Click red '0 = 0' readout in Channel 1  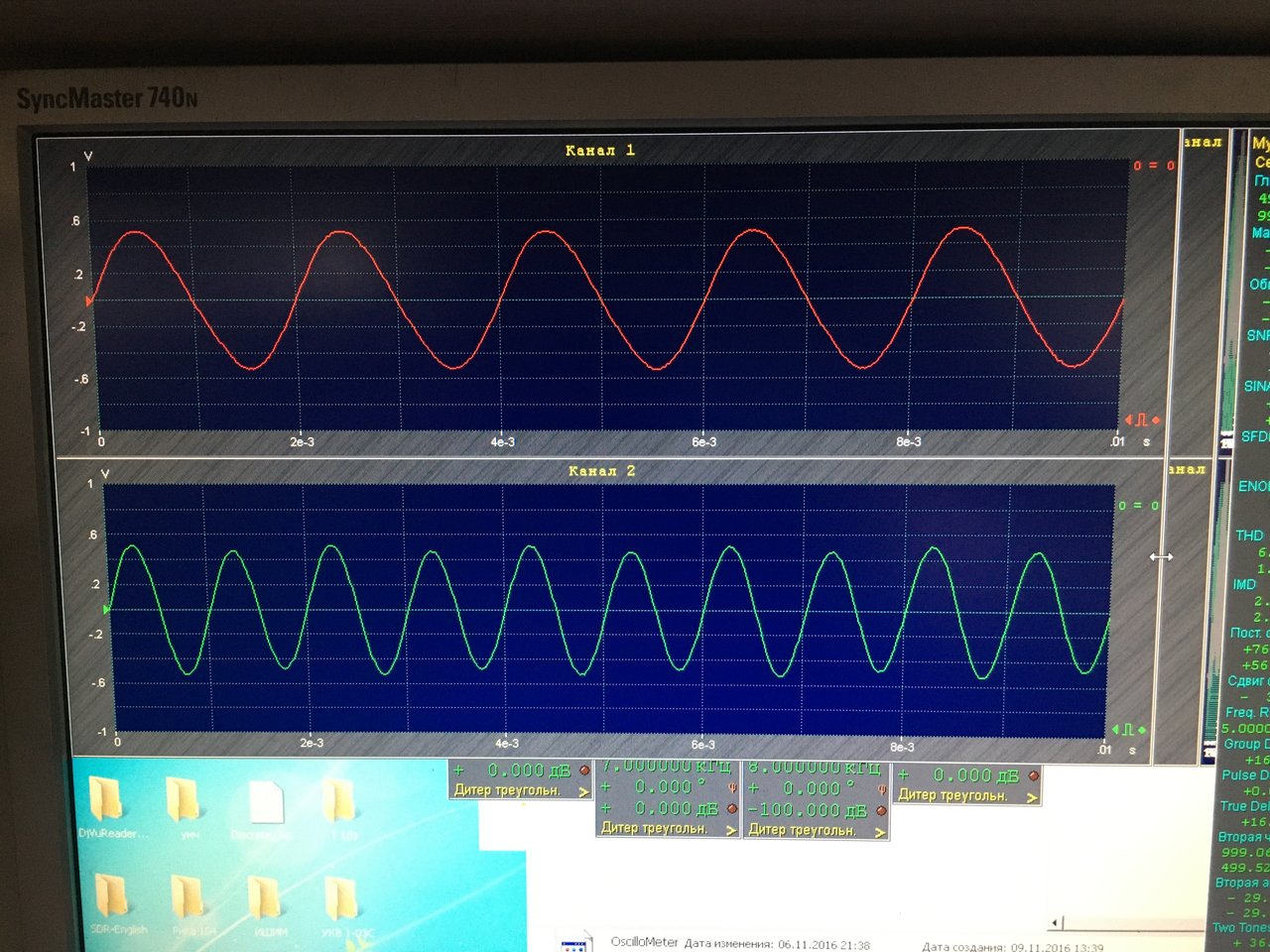tap(1153, 166)
